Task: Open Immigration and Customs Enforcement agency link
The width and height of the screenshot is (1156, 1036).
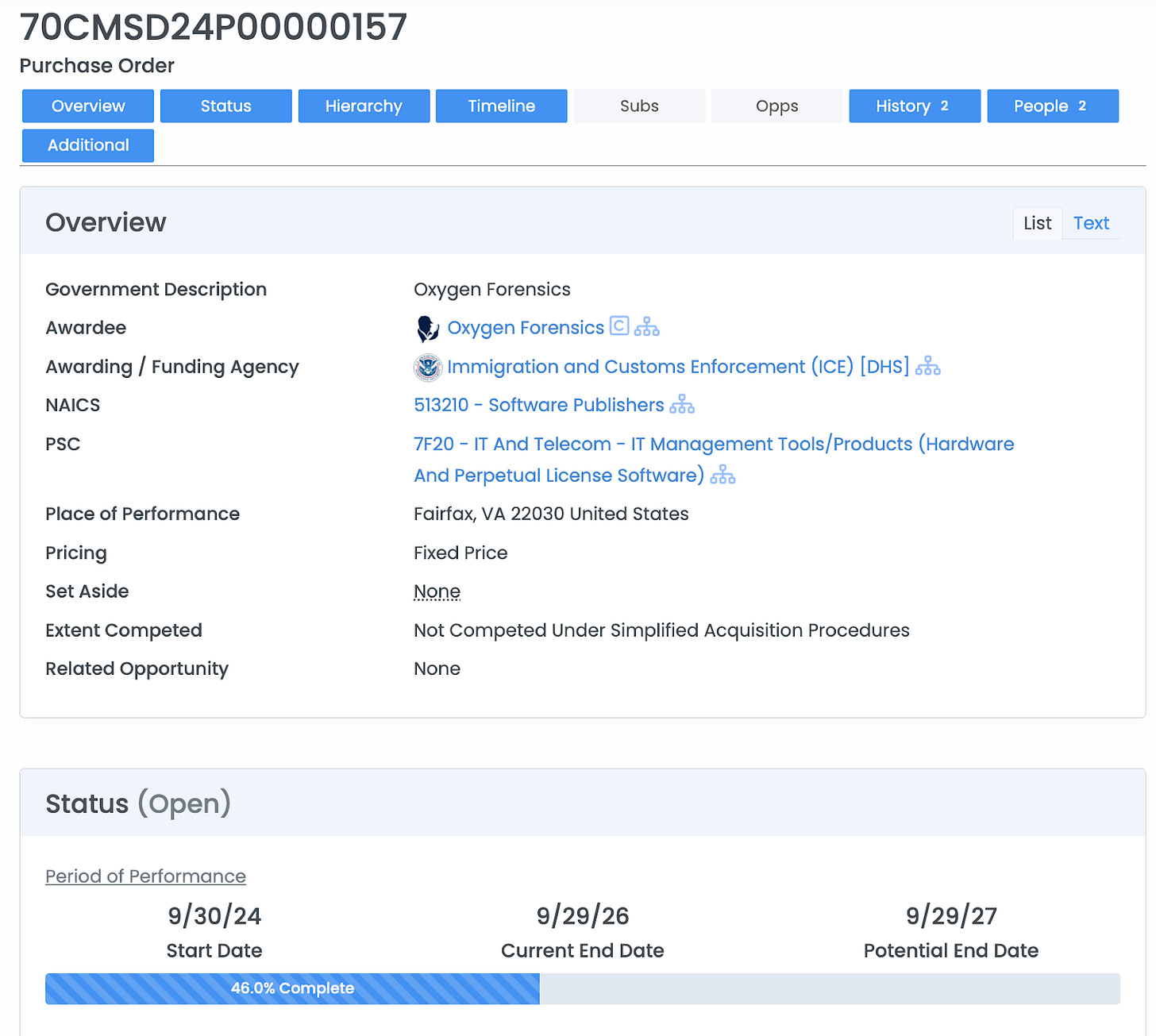Action: (x=678, y=367)
